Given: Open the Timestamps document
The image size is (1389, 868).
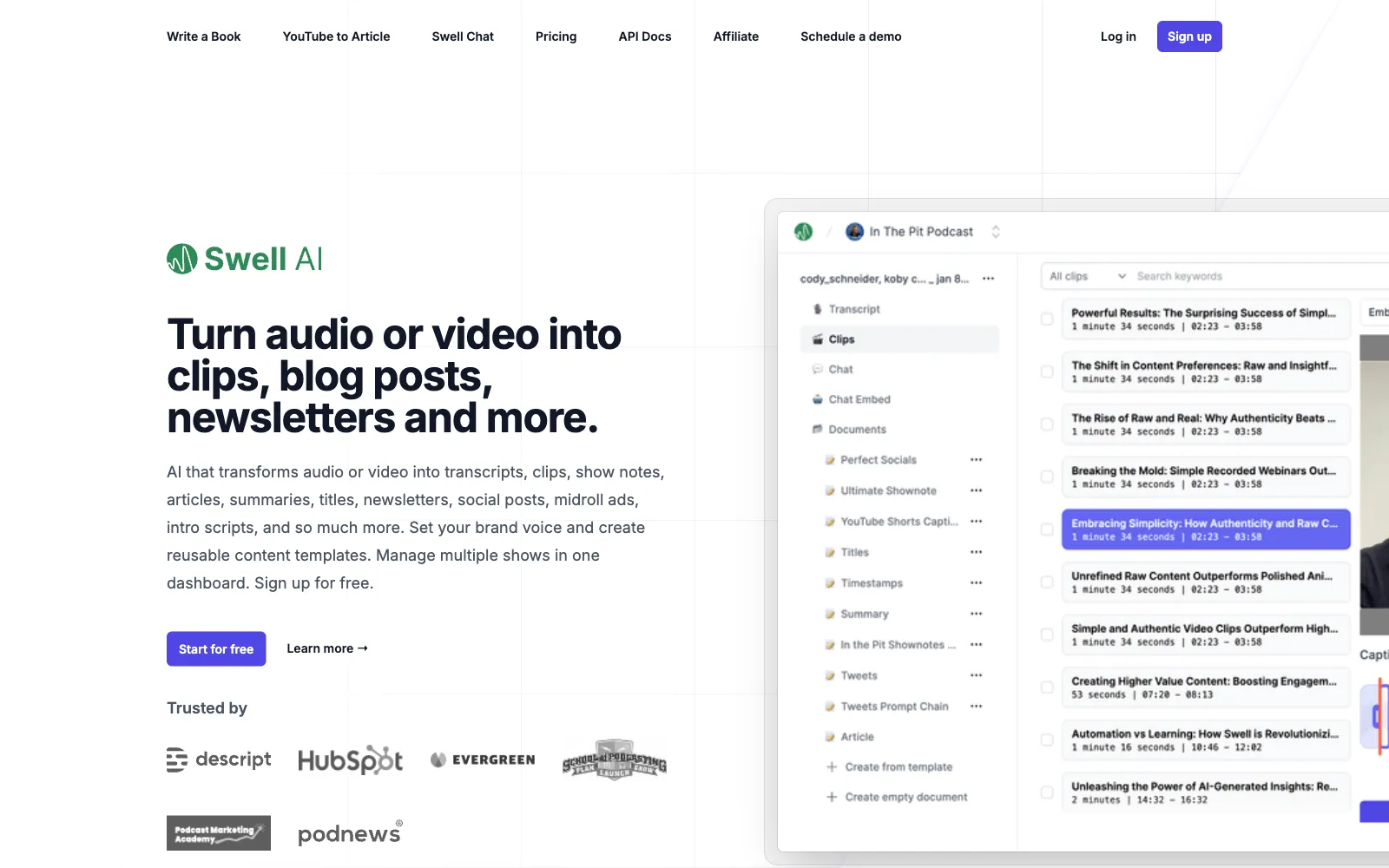Looking at the screenshot, I should (x=872, y=583).
